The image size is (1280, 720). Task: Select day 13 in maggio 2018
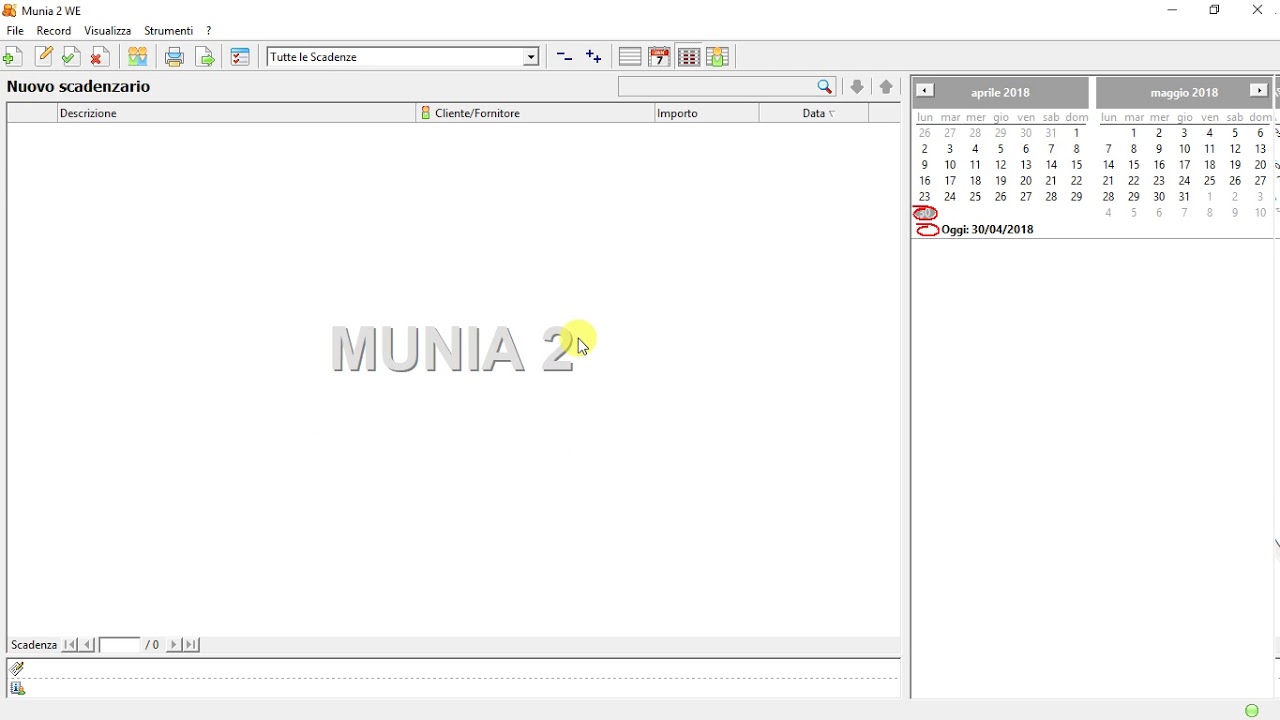(1261, 149)
